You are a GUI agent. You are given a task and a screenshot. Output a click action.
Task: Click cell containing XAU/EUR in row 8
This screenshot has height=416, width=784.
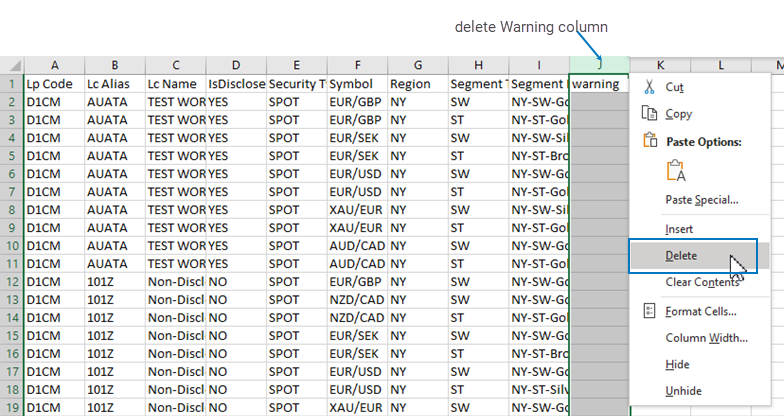[x=356, y=210]
